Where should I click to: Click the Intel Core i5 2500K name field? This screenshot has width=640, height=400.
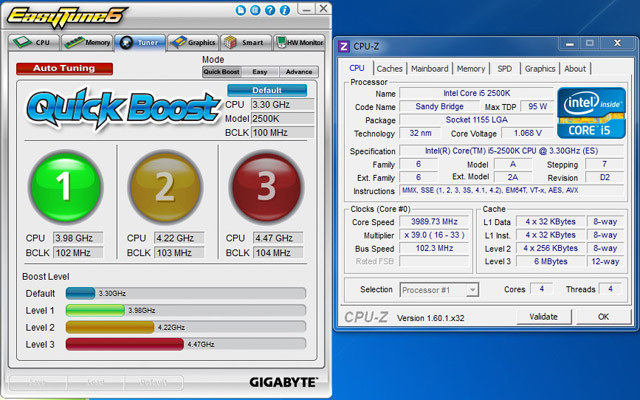(x=476, y=93)
